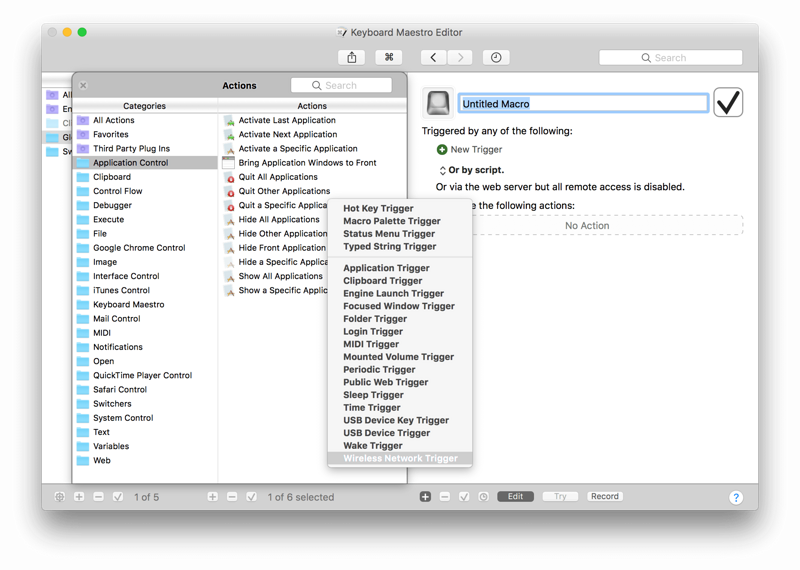
Task: Select Wireless Network Trigger
Action: [400, 458]
